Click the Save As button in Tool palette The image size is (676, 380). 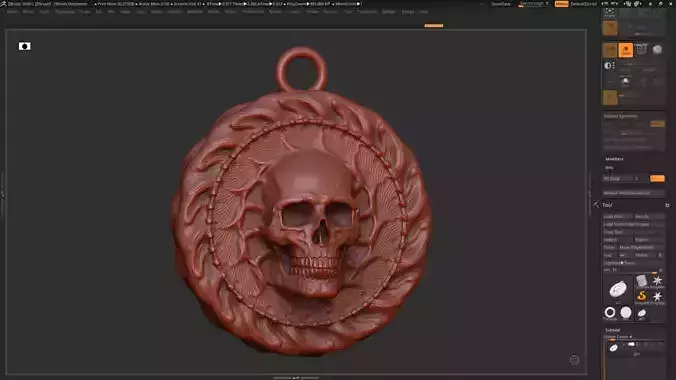pos(649,217)
